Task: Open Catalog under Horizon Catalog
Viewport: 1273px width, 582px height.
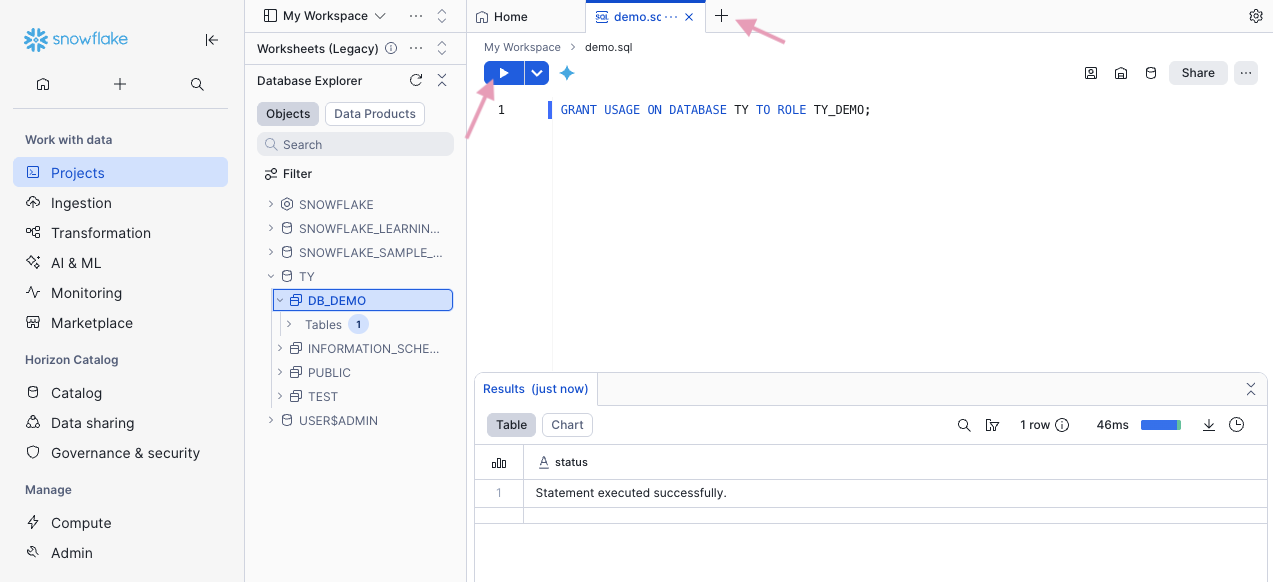Action: [x=120, y=393]
